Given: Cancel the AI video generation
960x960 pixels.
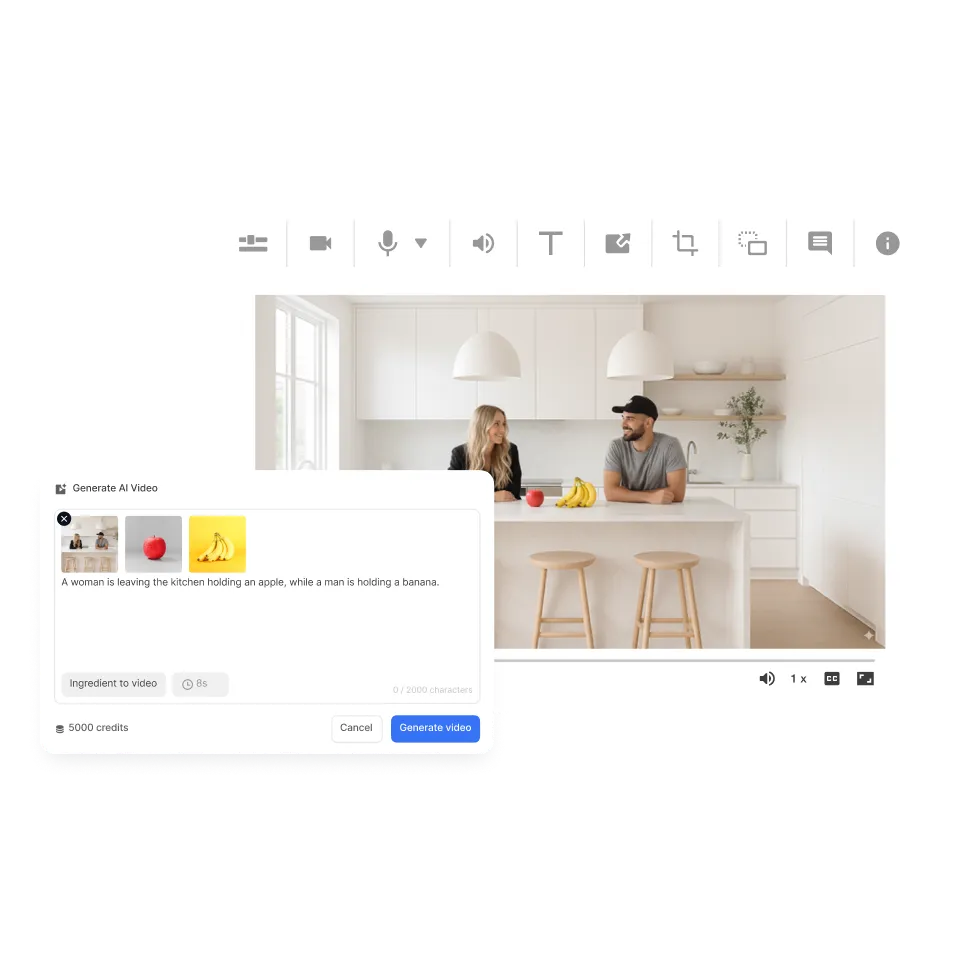Looking at the screenshot, I should (x=356, y=728).
